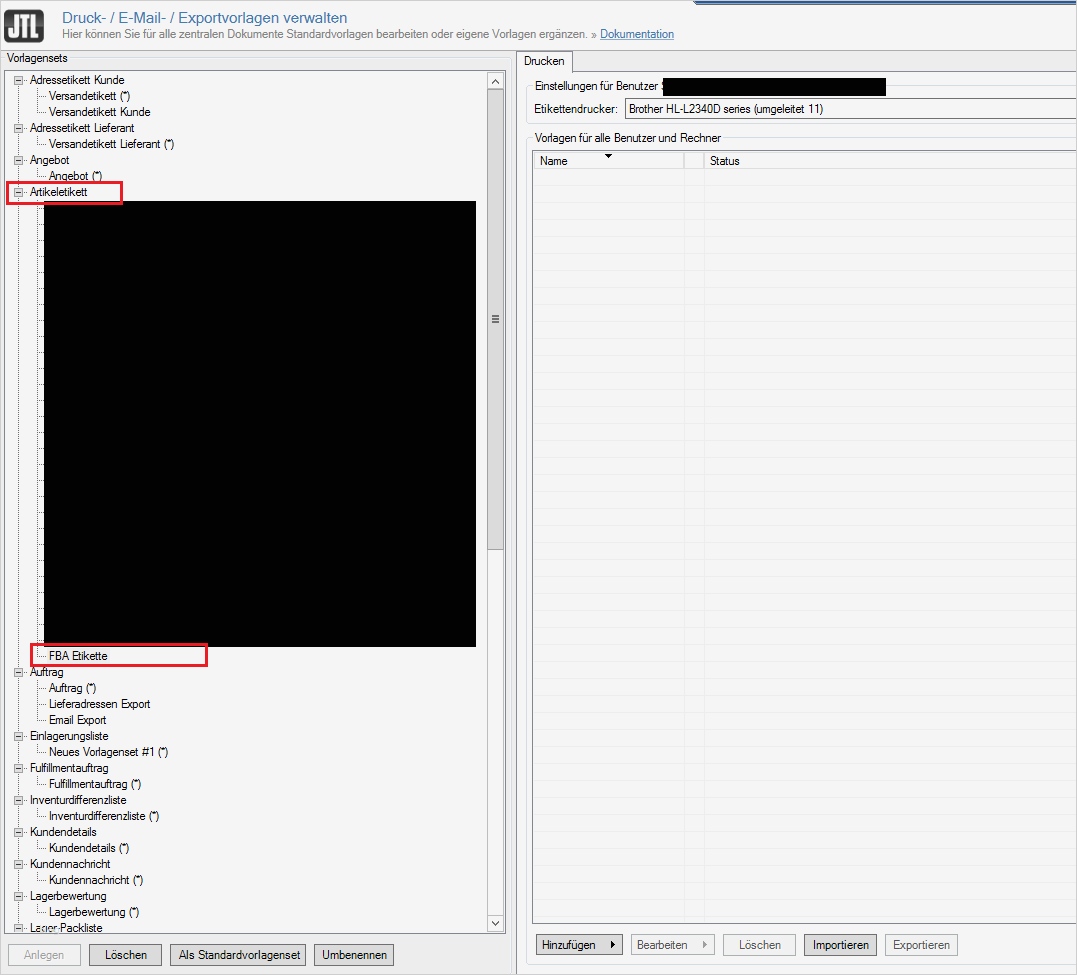Click the Löschen button beside Bearbeiten
Image resolution: width=1077 pixels, height=975 pixels.
(759, 945)
